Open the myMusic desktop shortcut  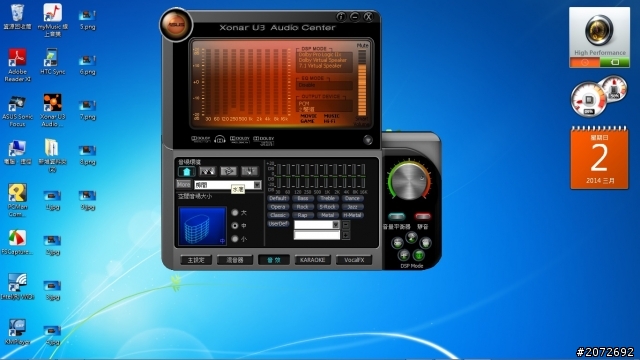[x=53, y=20]
